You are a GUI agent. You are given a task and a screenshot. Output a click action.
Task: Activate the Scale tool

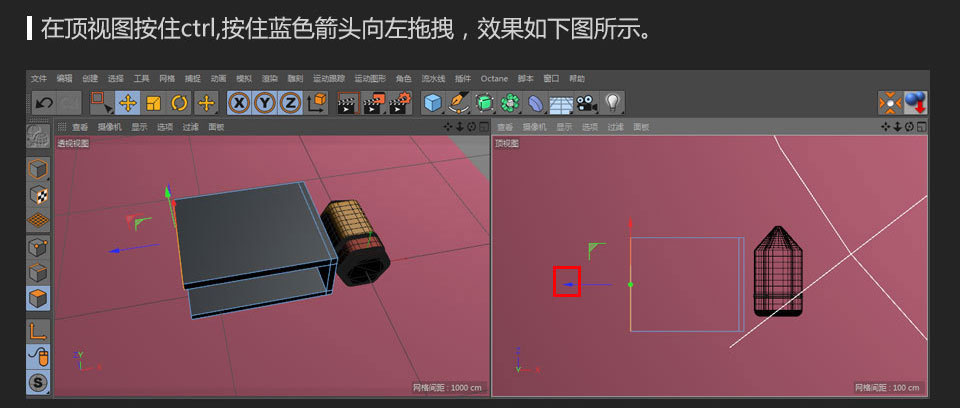[x=153, y=103]
